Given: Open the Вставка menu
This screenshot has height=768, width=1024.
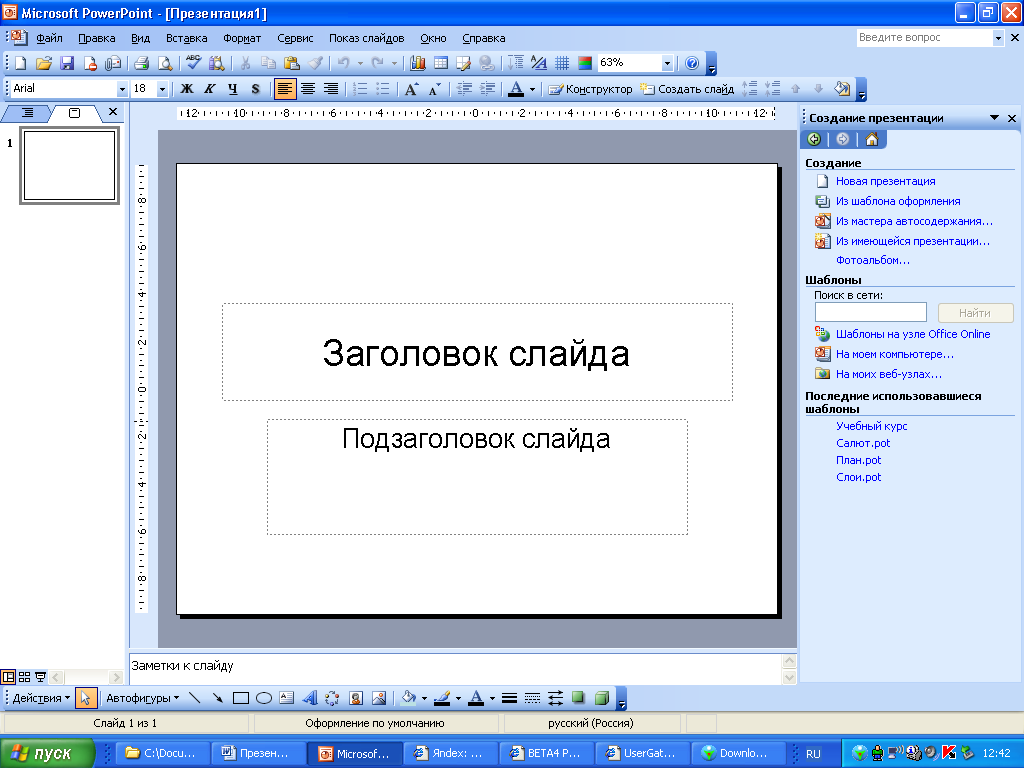Looking at the screenshot, I should point(187,38).
